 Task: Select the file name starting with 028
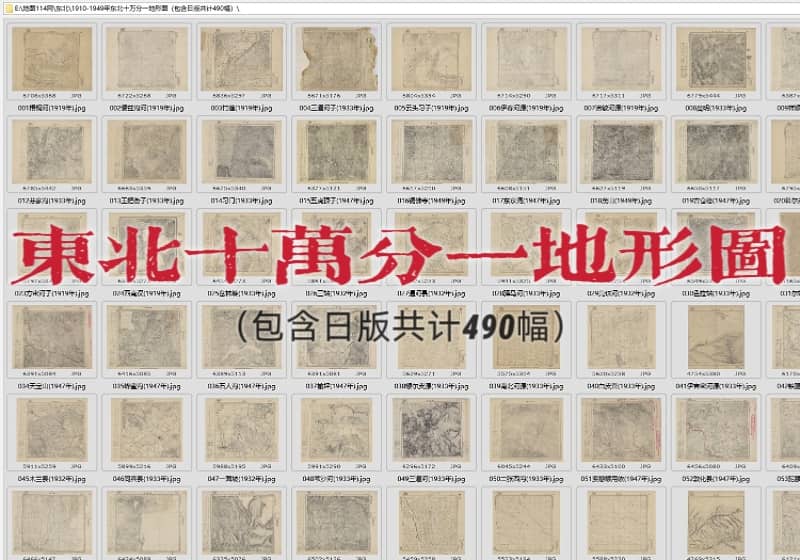click(526, 294)
